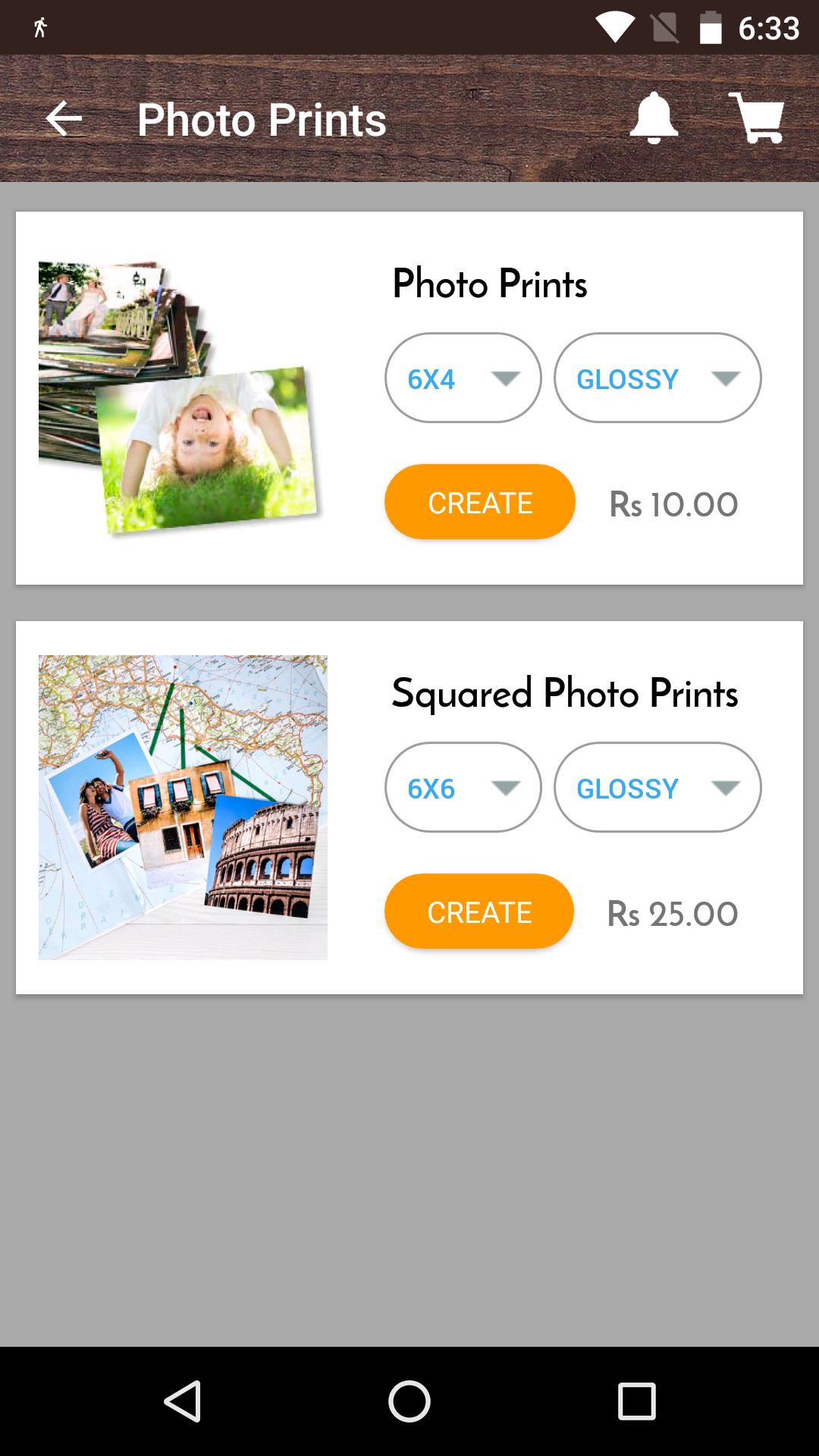Tap the battery status icon

(x=711, y=28)
